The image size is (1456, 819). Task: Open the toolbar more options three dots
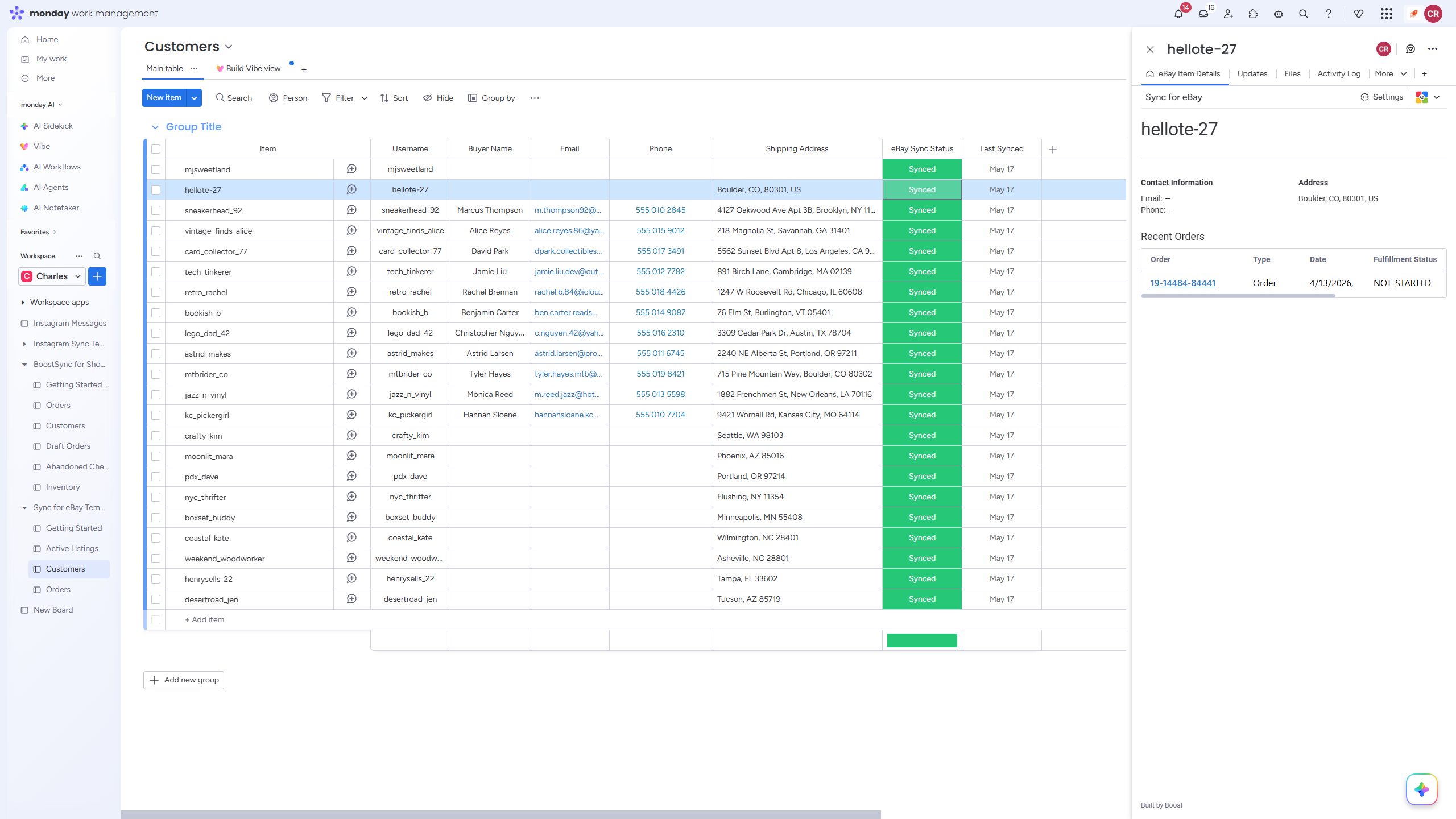click(535, 98)
